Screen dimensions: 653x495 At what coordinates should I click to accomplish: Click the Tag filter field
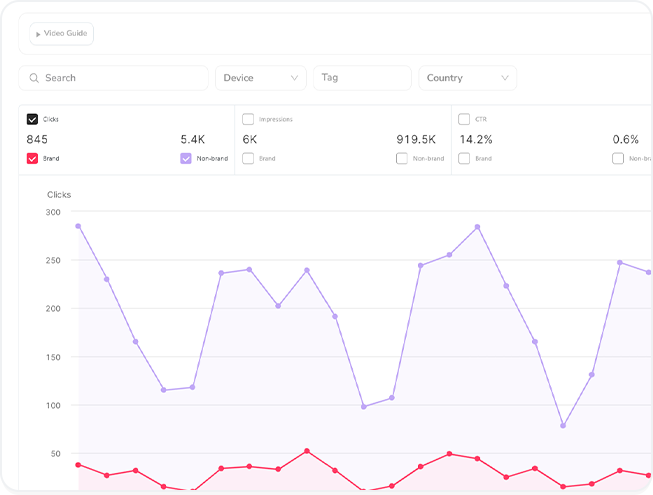coord(362,78)
